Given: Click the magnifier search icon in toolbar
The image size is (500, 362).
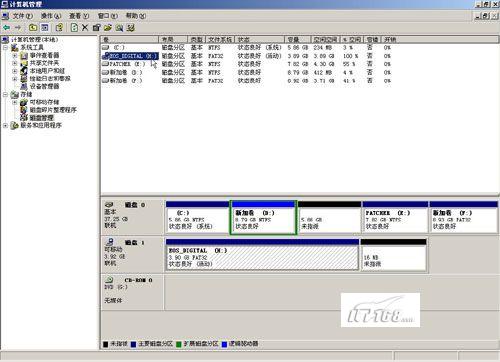Looking at the screenshot, I should click(119, 28).
